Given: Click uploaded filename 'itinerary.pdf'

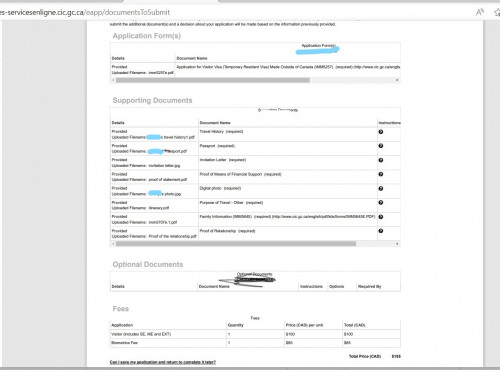Looking at the screenshot, I should (x=159, y=208).
